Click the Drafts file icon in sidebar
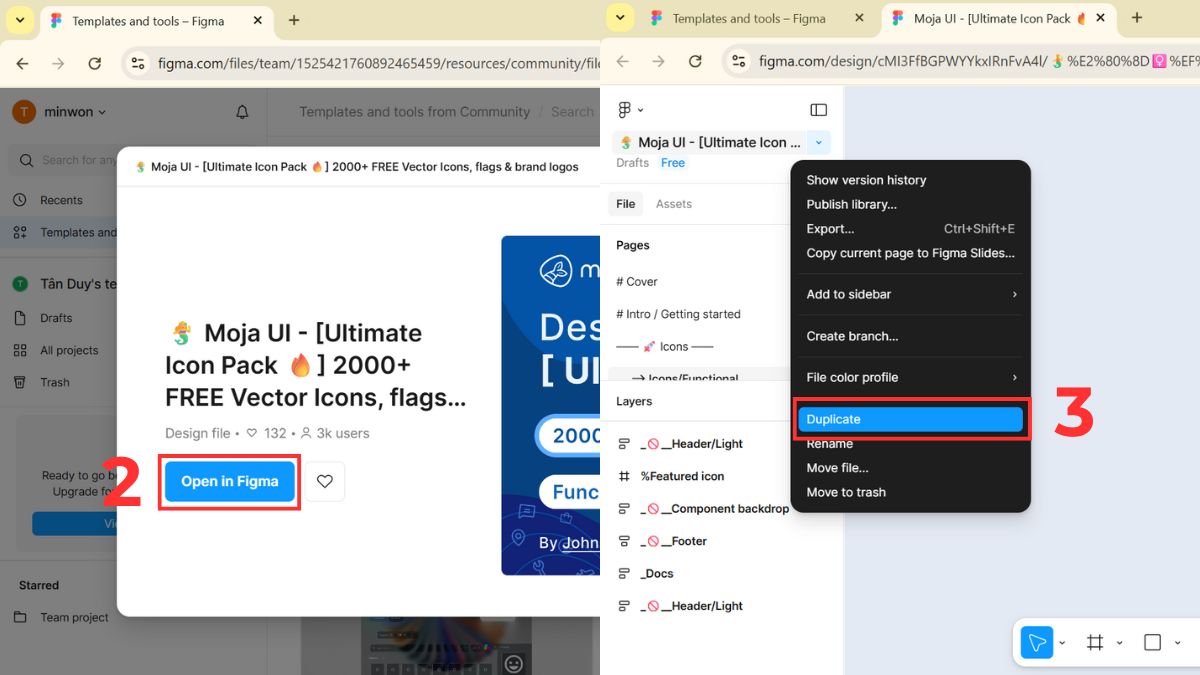This screenshot has width=1200, height=675. pyautogui.click(x=20, y=318)
